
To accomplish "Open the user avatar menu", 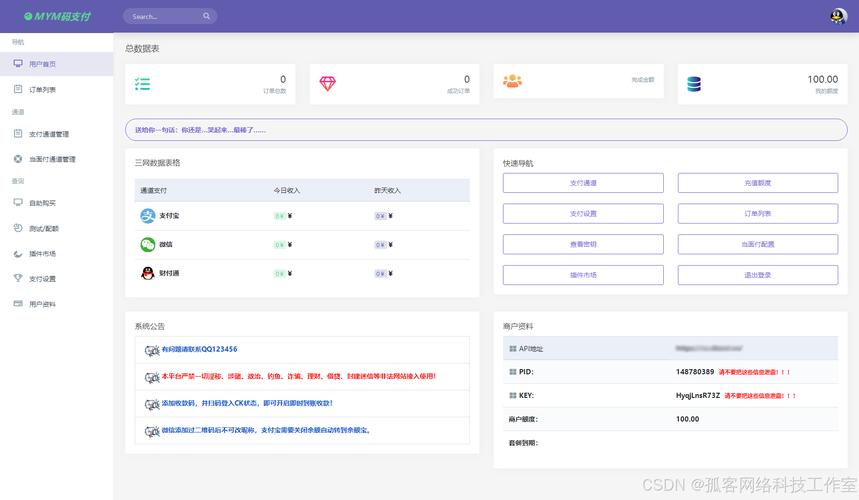I will [x=838, y=16].
